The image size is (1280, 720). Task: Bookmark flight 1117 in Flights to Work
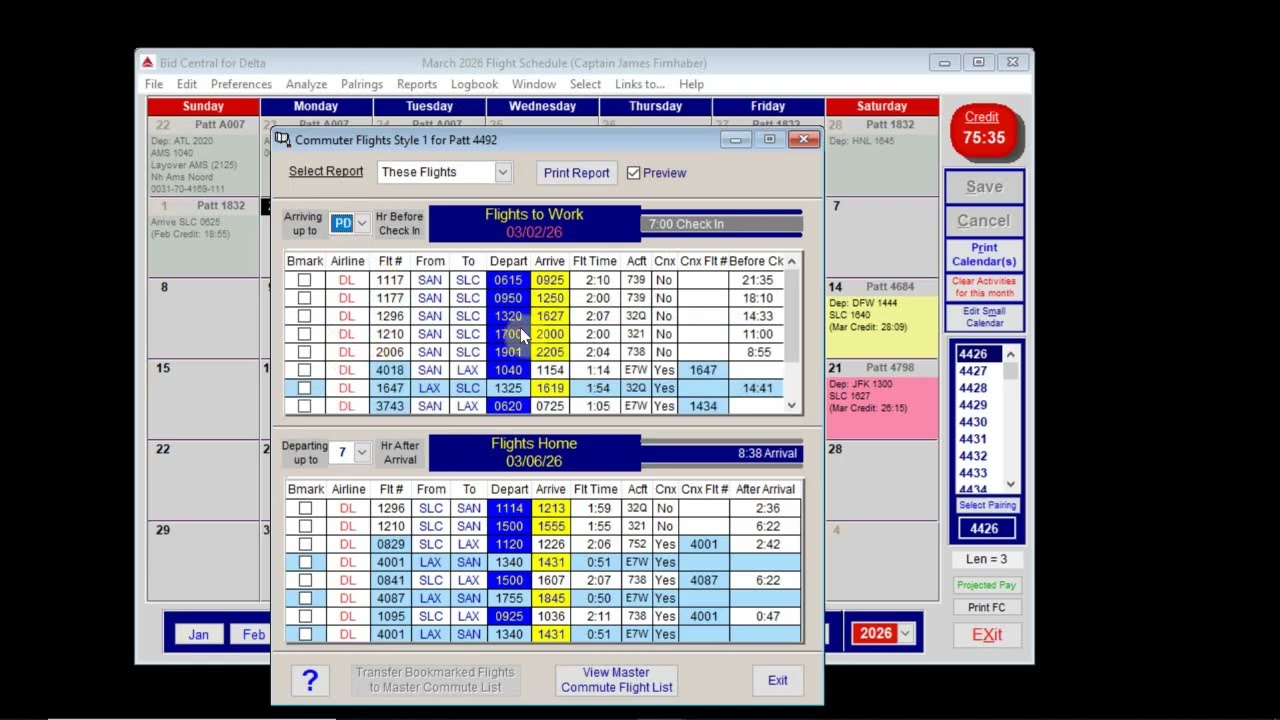pos(304,280)
